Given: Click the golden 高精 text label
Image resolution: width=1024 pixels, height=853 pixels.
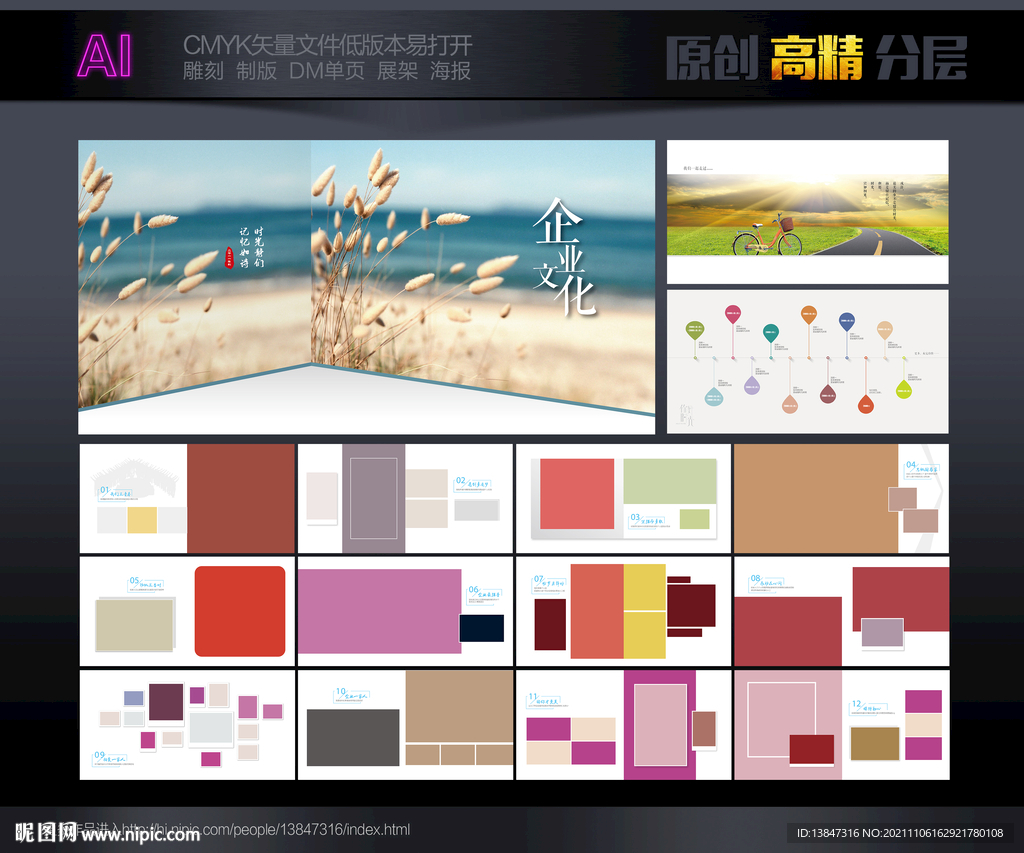Looking at the screenshot, I should point(815,57).
